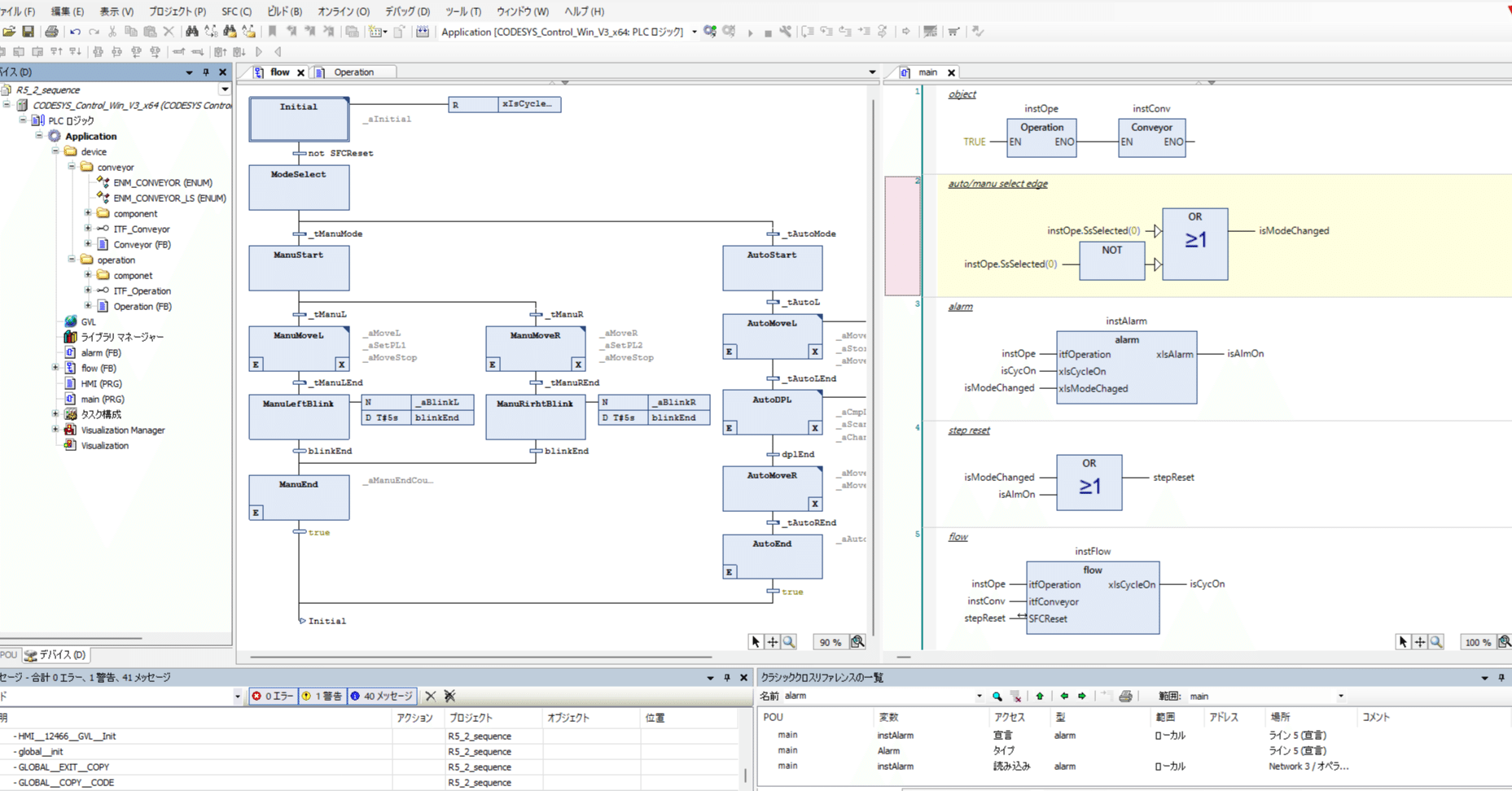The image size is (1512, 791).
Task: Collapse the conveyor folder in device tree
Action: 72,167
